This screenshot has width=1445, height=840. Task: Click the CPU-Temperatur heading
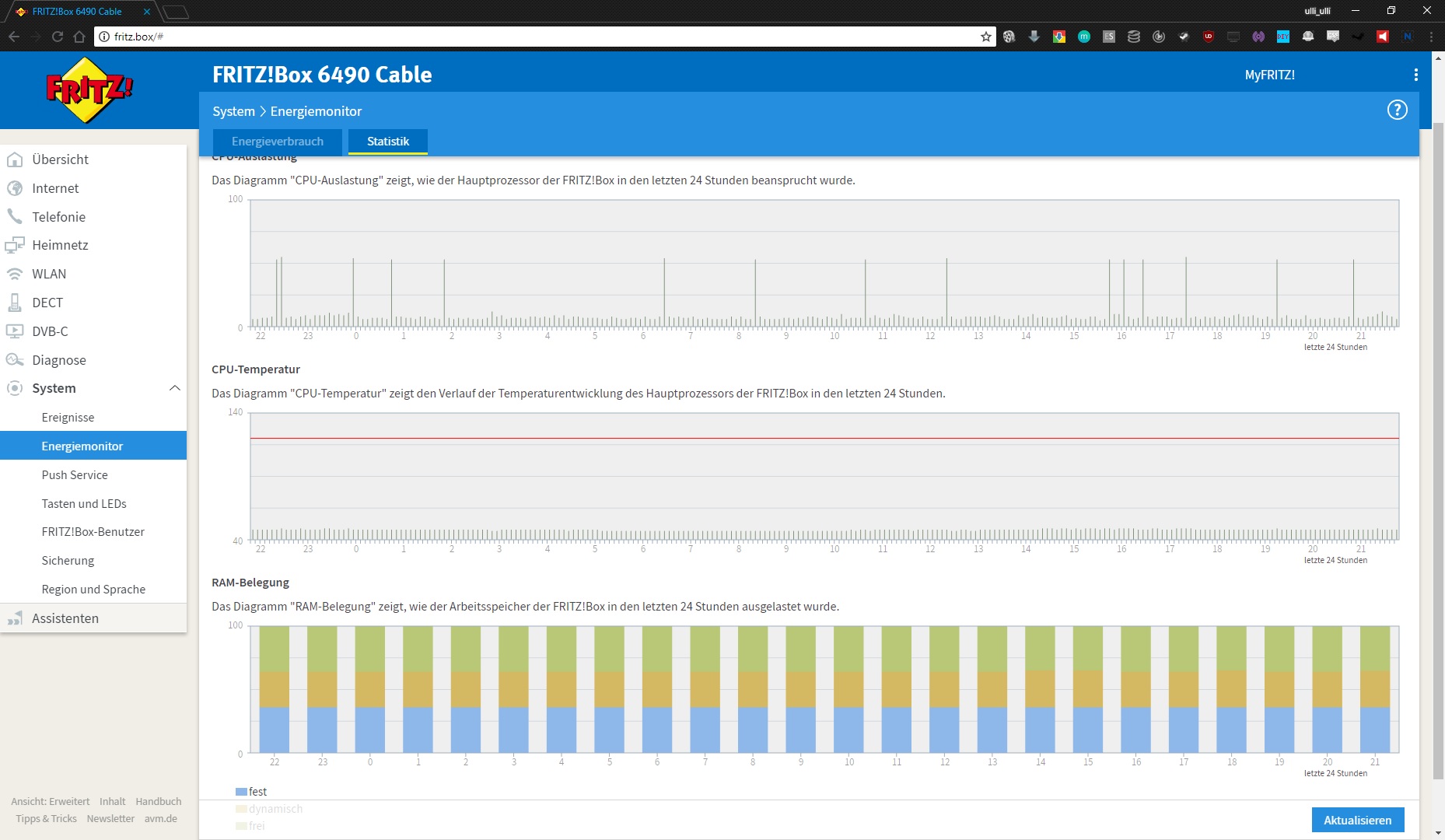(256, 369)
